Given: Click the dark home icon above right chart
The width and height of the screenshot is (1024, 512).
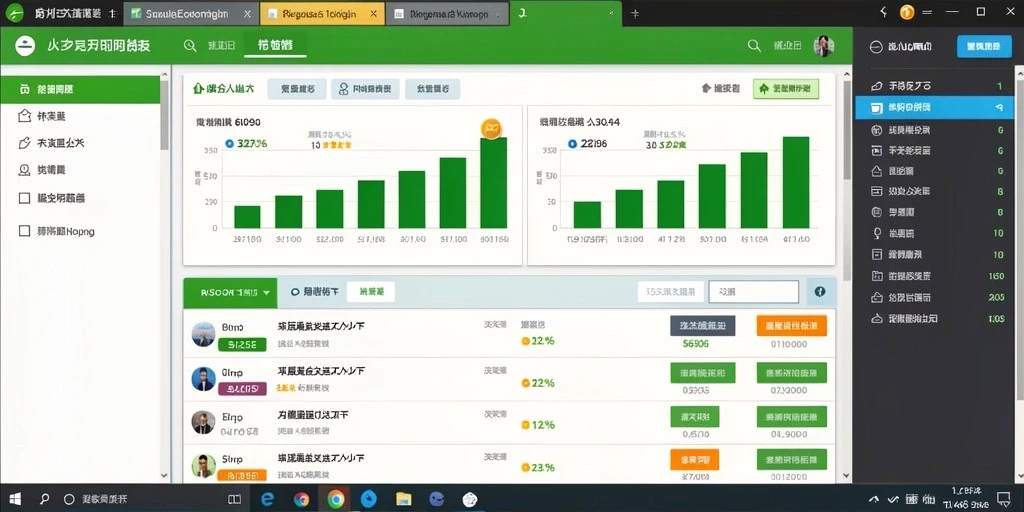Looking at the screenshot, I should click(x=706, y=88).
